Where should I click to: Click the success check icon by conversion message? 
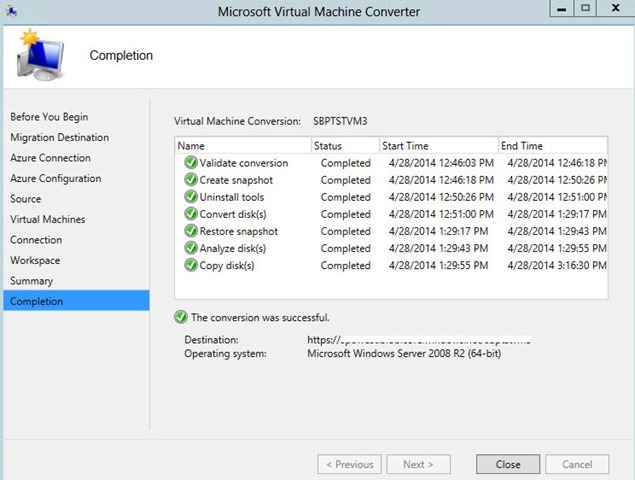click(181, 317)
